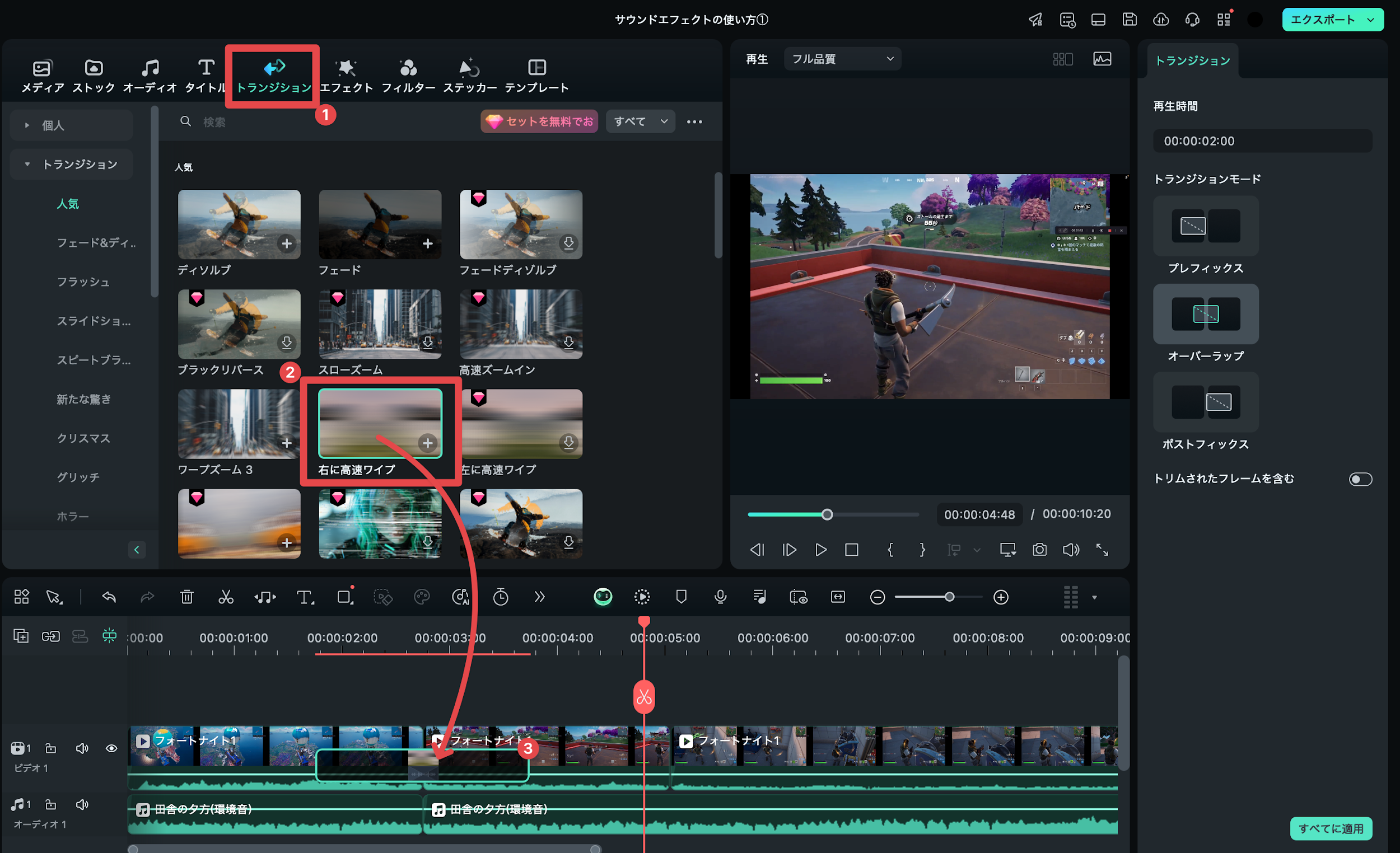Switch to the タイトル (Title) tab
The height and width of the screenshot is (853, 1400).
pyautogui.click(x=206, y=76)
